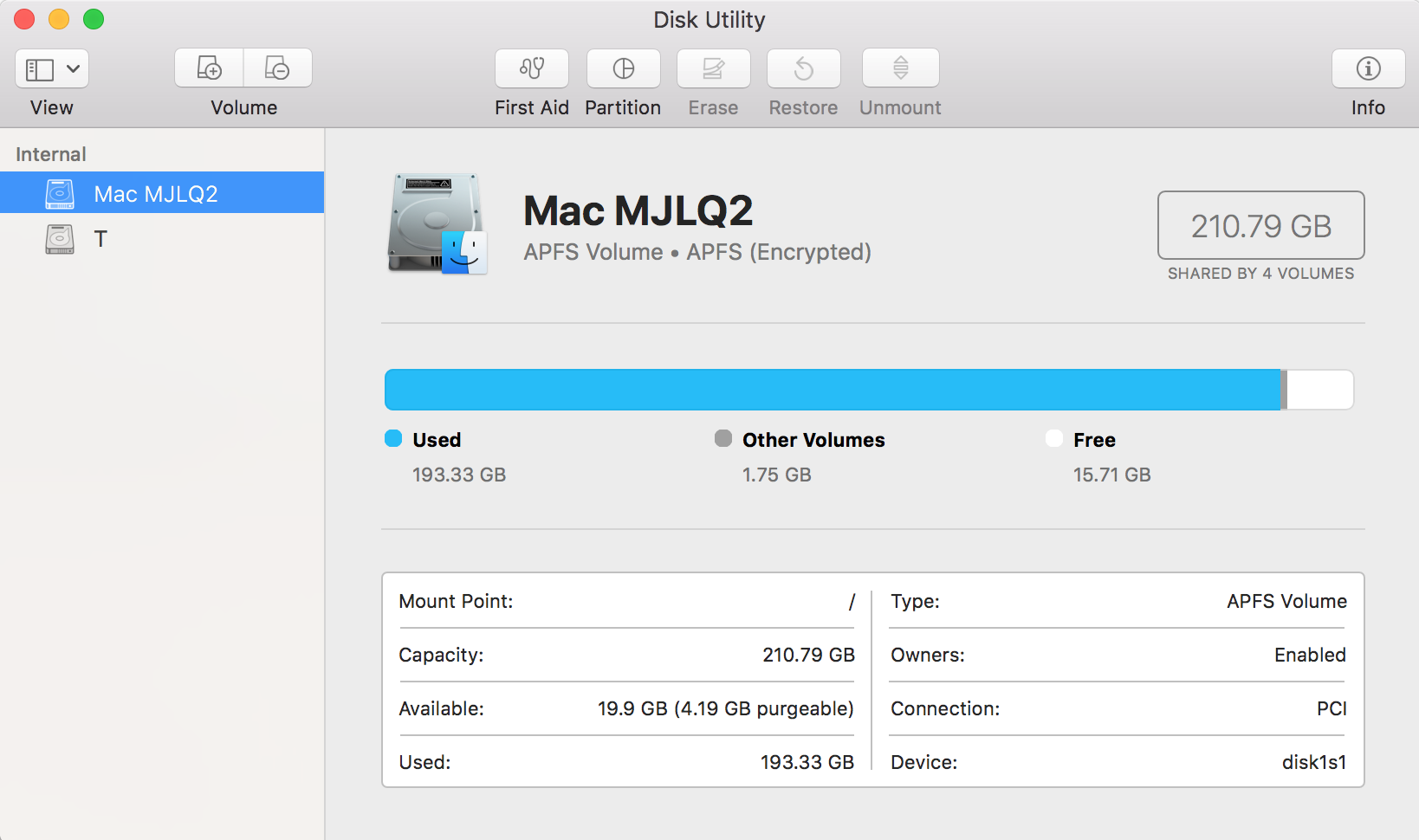The image size is (1419, 840).
Task: Click the Internal sidebar header
Action: click(51, 154)
